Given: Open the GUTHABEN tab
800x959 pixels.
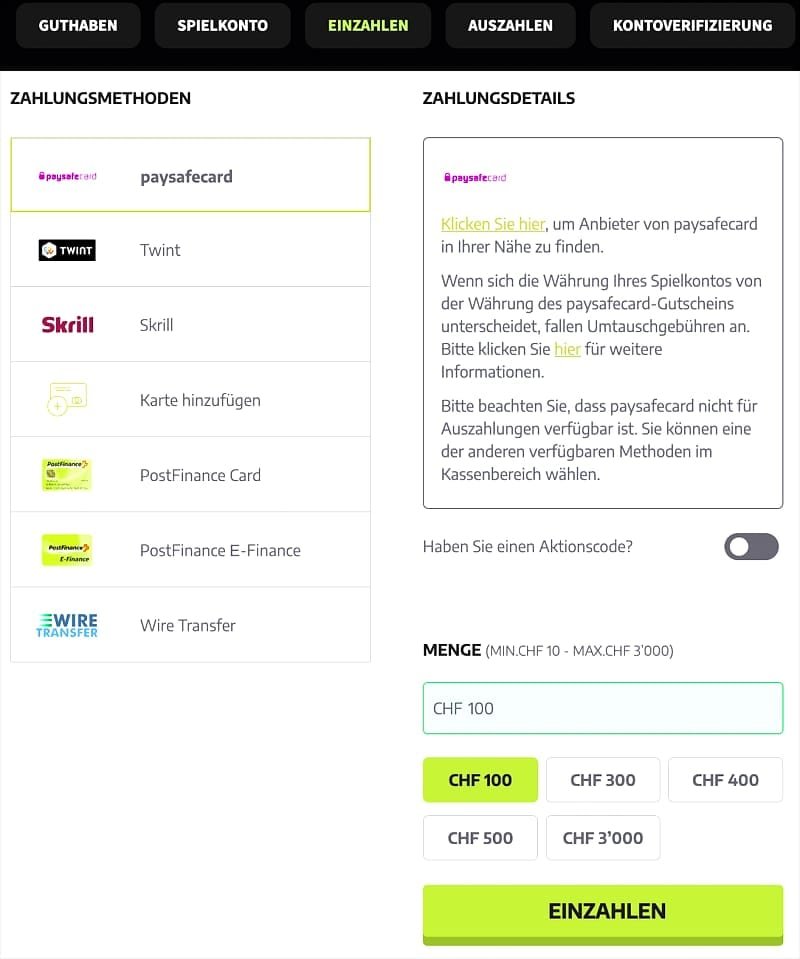Looking at the screenshot, I should click(78, 25).
